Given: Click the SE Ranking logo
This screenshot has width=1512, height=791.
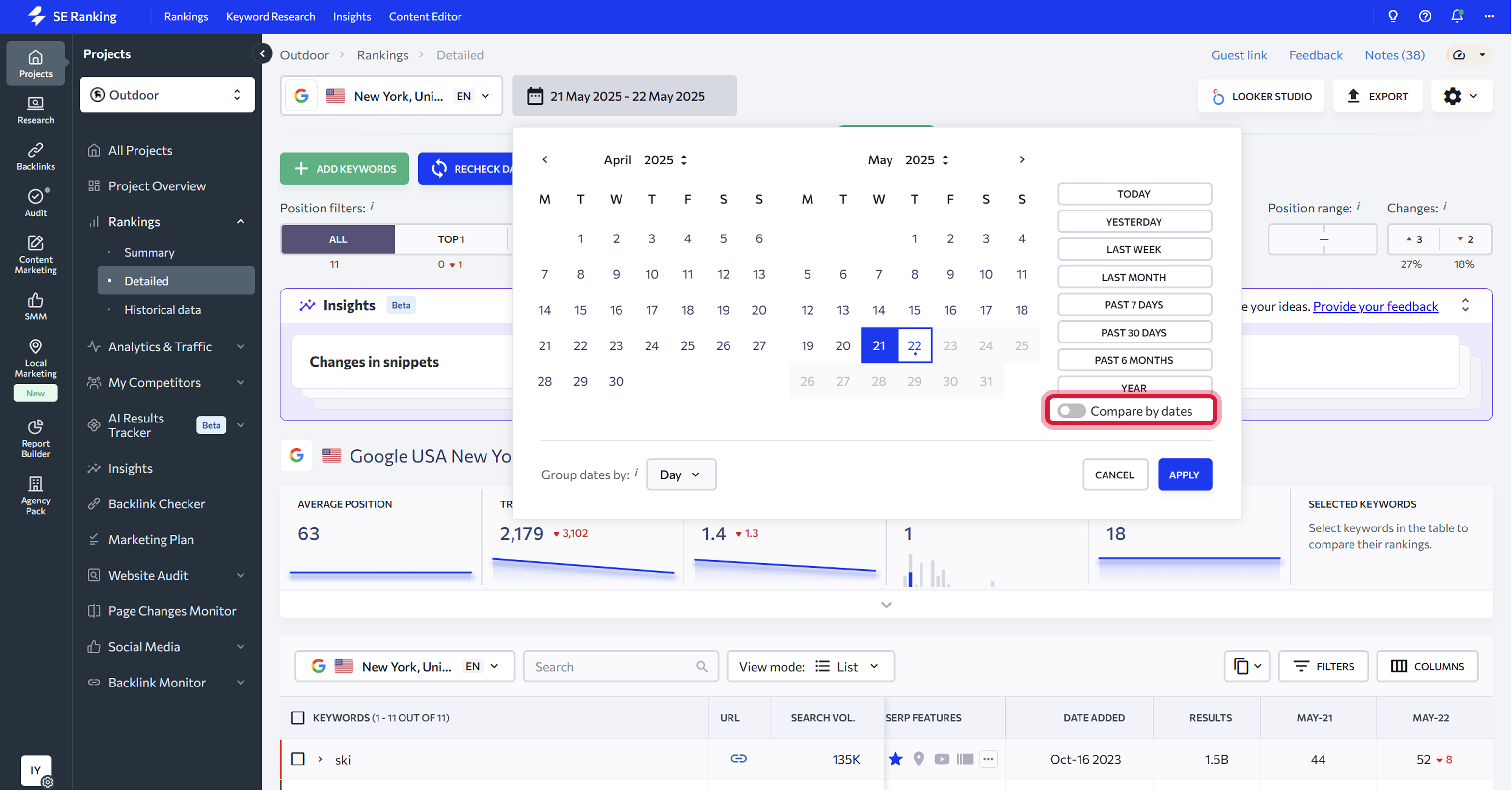Looking at the screenshot, I should click(x=72, y=16).
